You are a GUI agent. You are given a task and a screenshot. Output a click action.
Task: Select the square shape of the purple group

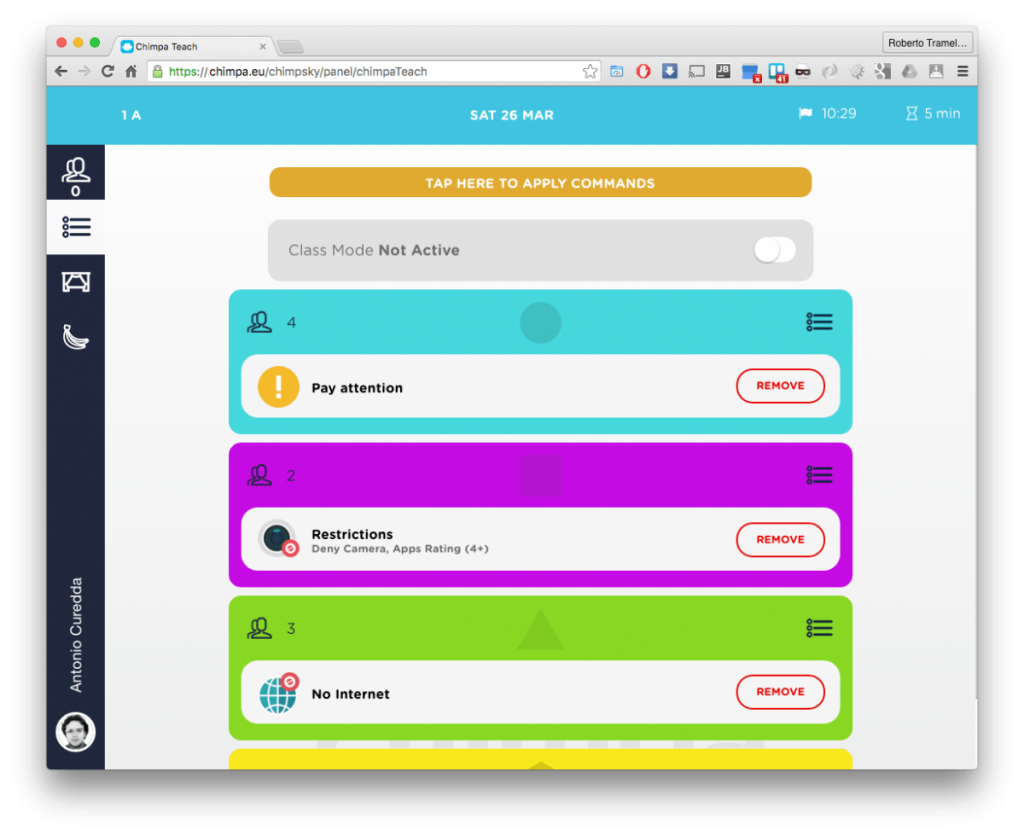(540, 475)
